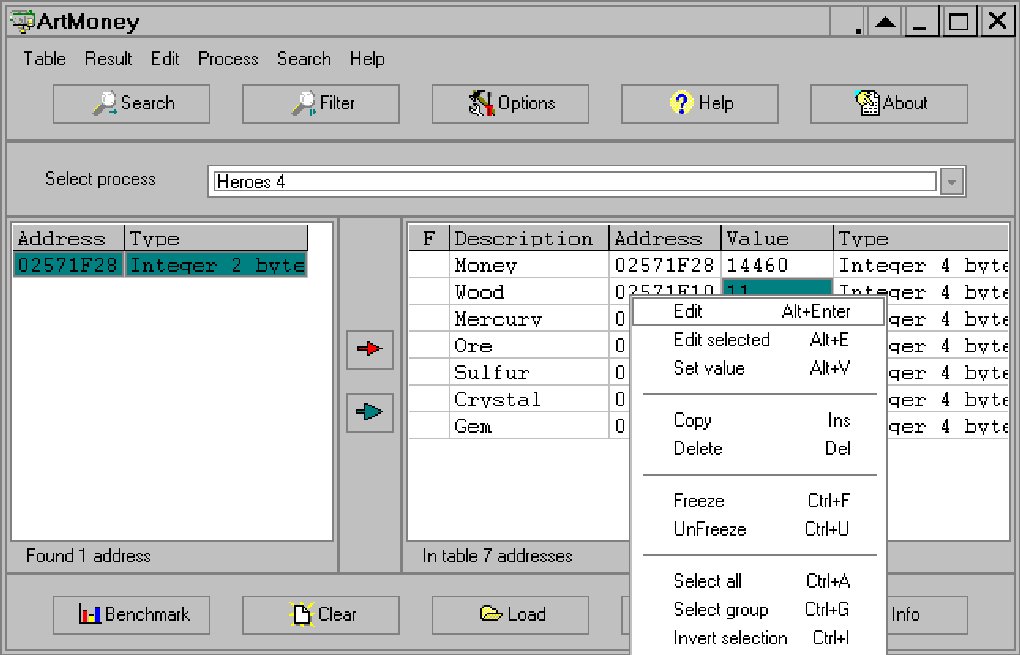The height and width of the screenshot is (655, 1020).
Task: Click Integer 2 byte type cell
Action: [x=216, y=265]
